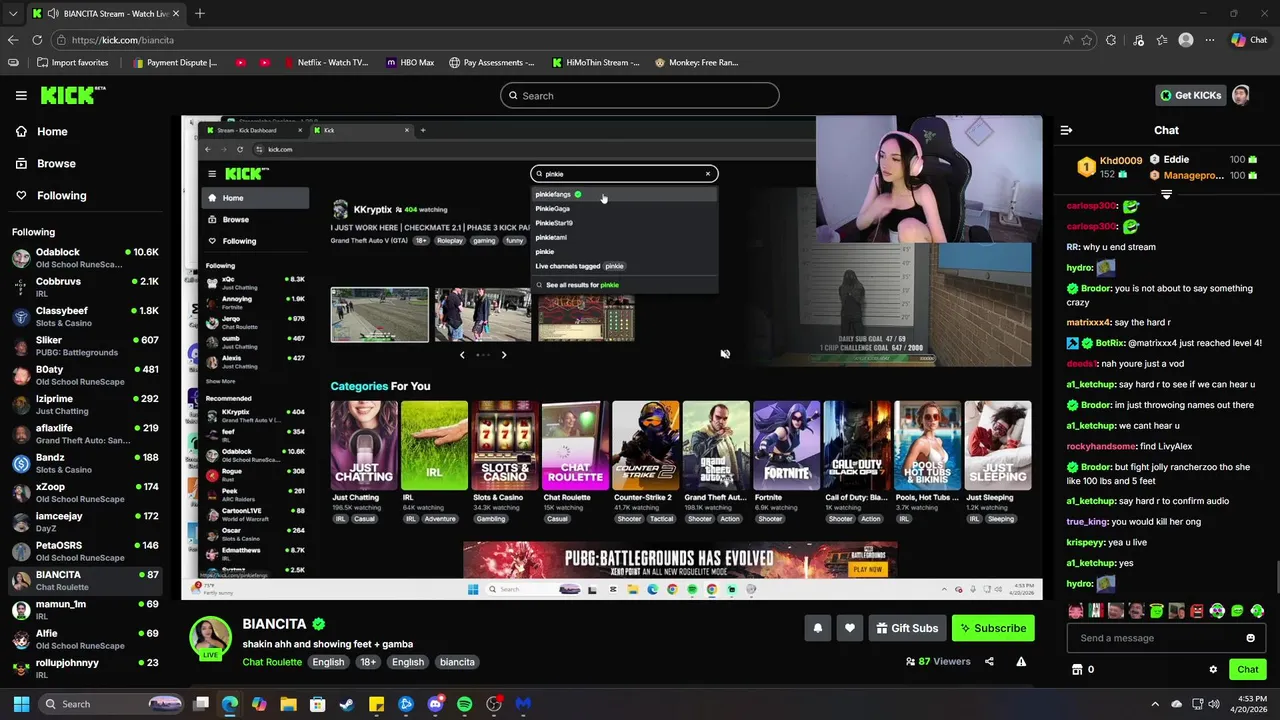
Task: Open the browser extensions icon
Action: point(1111,40)
